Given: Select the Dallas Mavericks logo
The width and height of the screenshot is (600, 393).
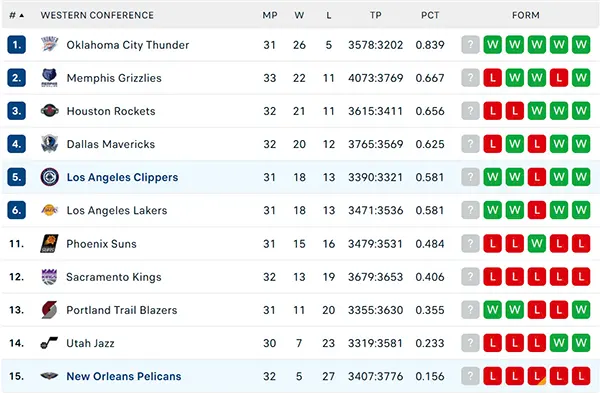Looking at the screenshot, I should click(x=49, y=144).
